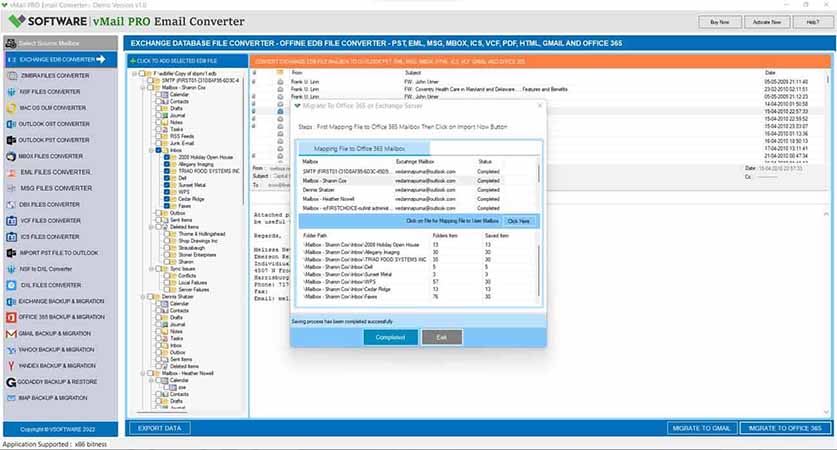Uncheck the WPS folder checkbox

[x=167, y=192]
